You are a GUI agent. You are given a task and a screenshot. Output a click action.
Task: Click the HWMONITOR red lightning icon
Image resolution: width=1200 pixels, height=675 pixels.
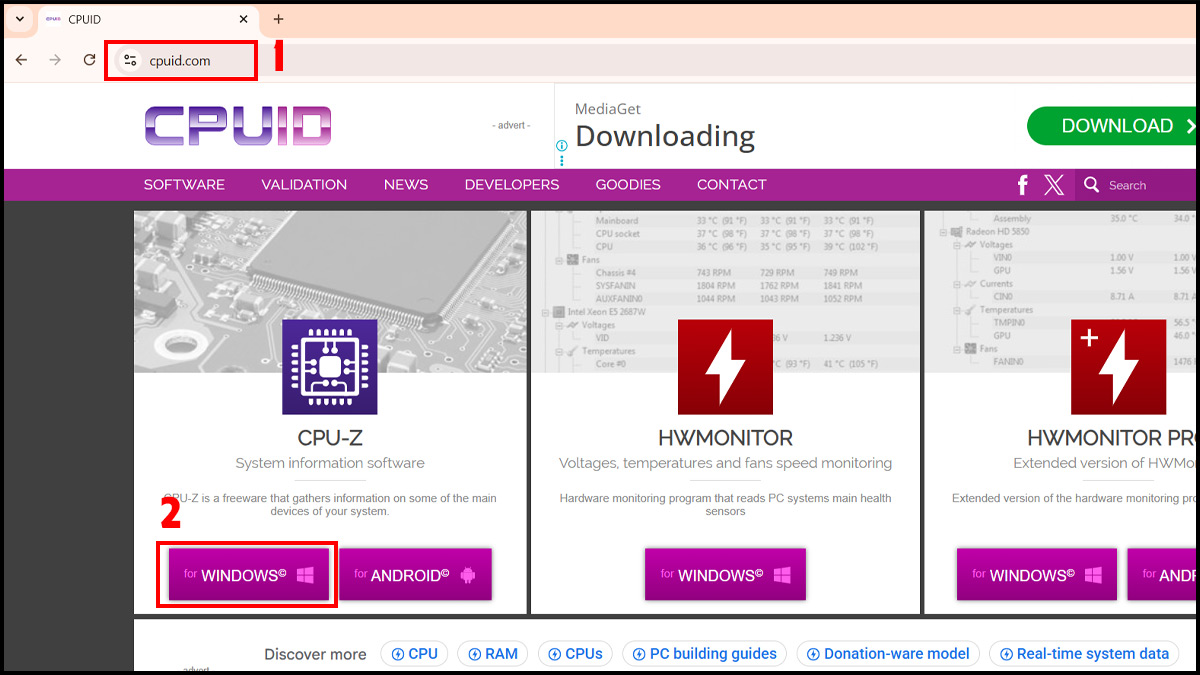[x=725, y=367]
